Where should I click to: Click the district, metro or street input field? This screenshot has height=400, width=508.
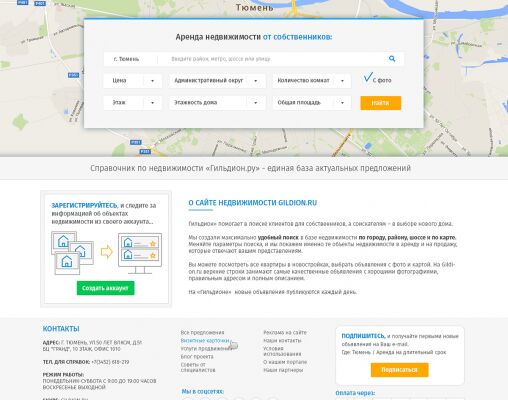click(x=272, y=59)
